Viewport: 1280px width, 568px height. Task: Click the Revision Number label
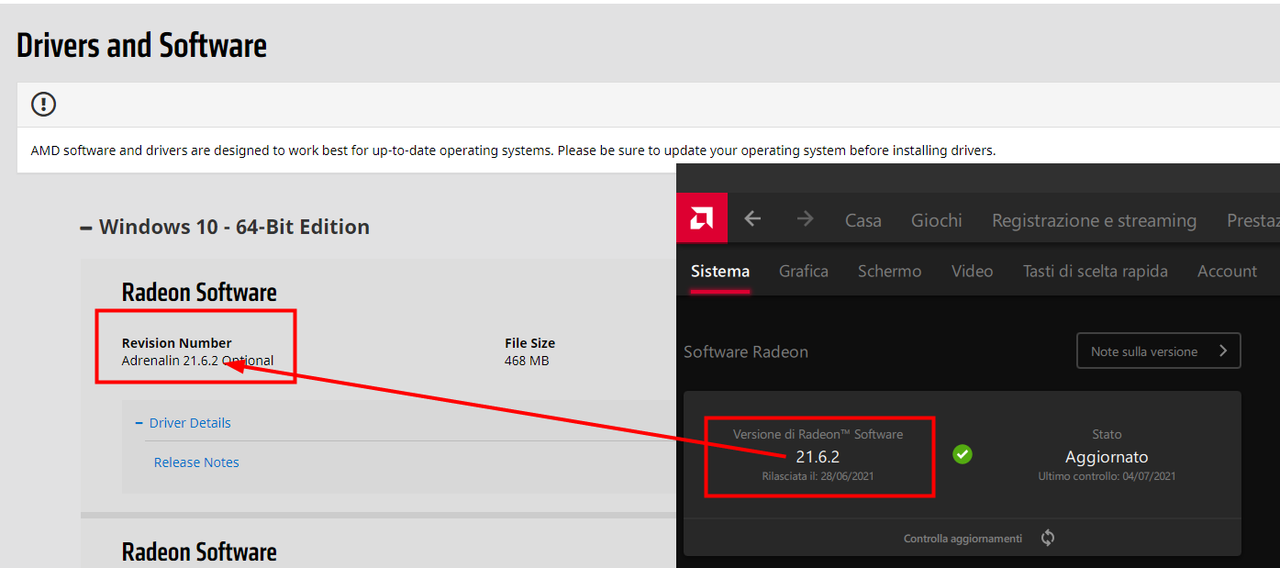coord(177,343)
